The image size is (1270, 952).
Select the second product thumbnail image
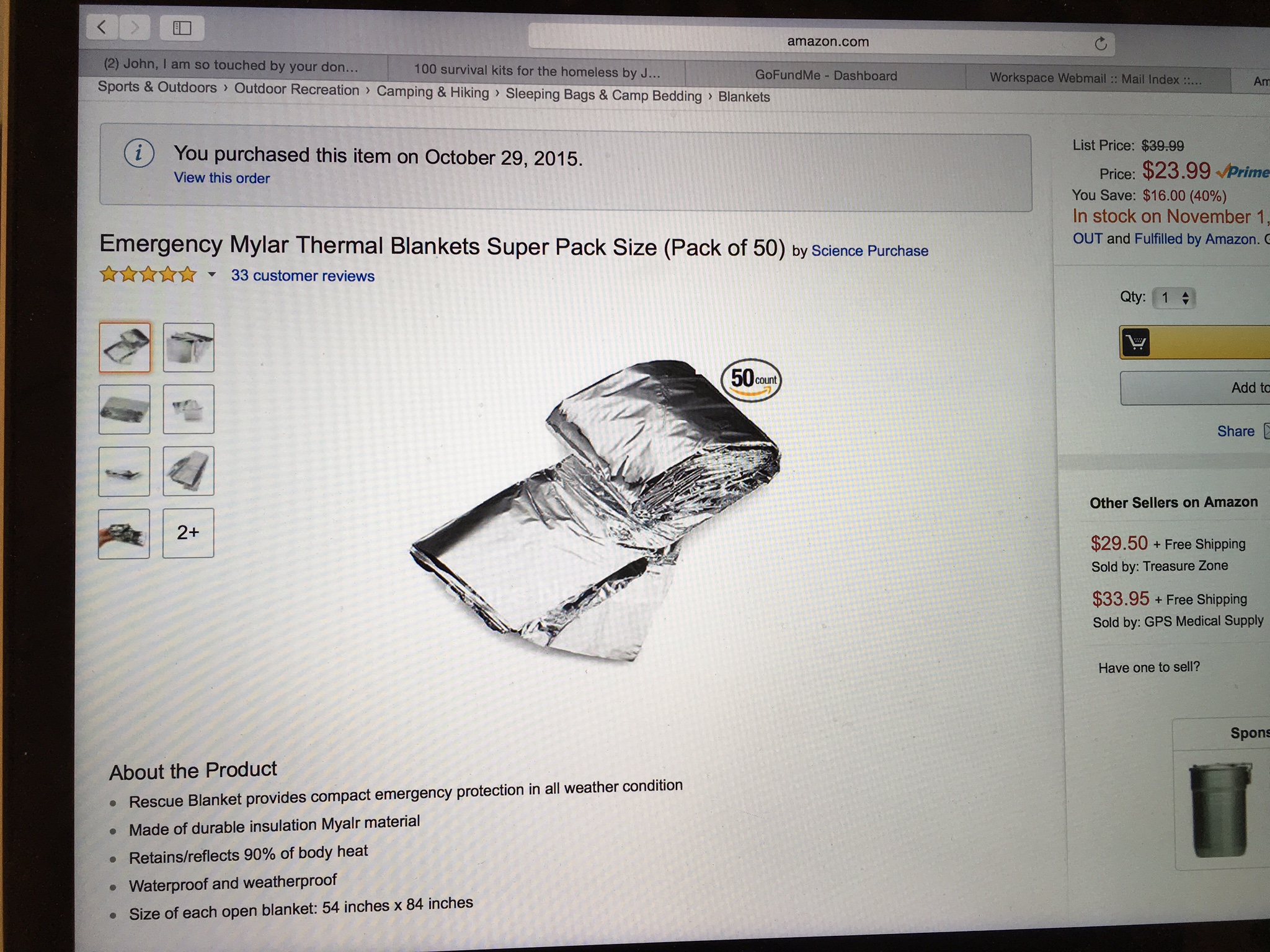click(189, 347)
